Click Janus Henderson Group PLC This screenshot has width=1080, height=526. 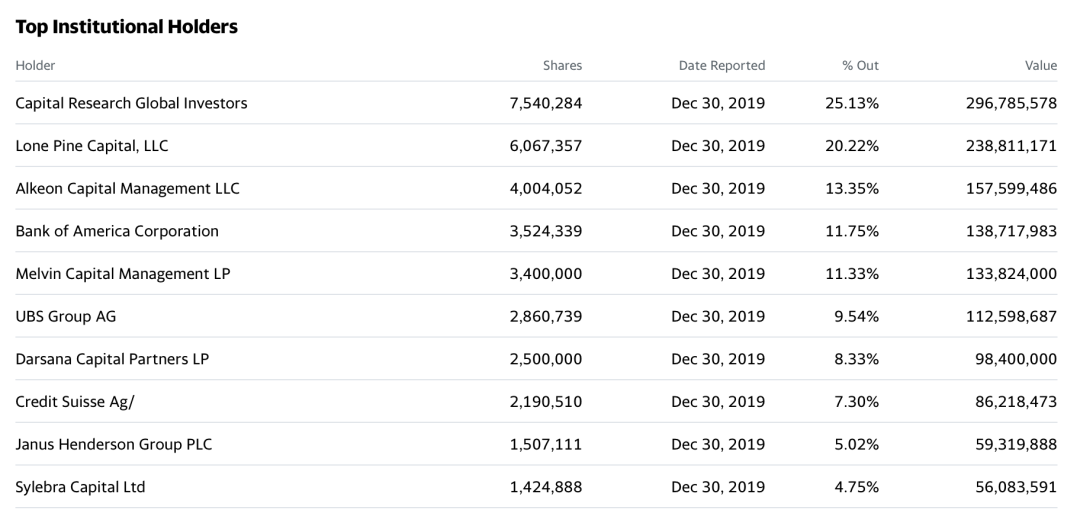click(x=113, y=444)
